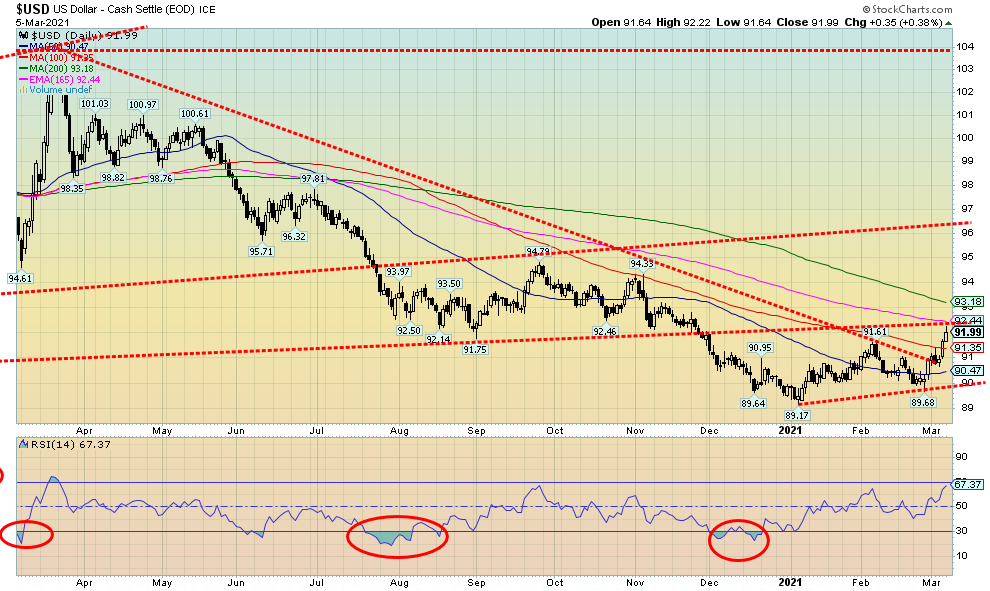Viewport: 990px width, 591px height.
Task: Click the blue MA(50) legend line marker
Action: 23,47
